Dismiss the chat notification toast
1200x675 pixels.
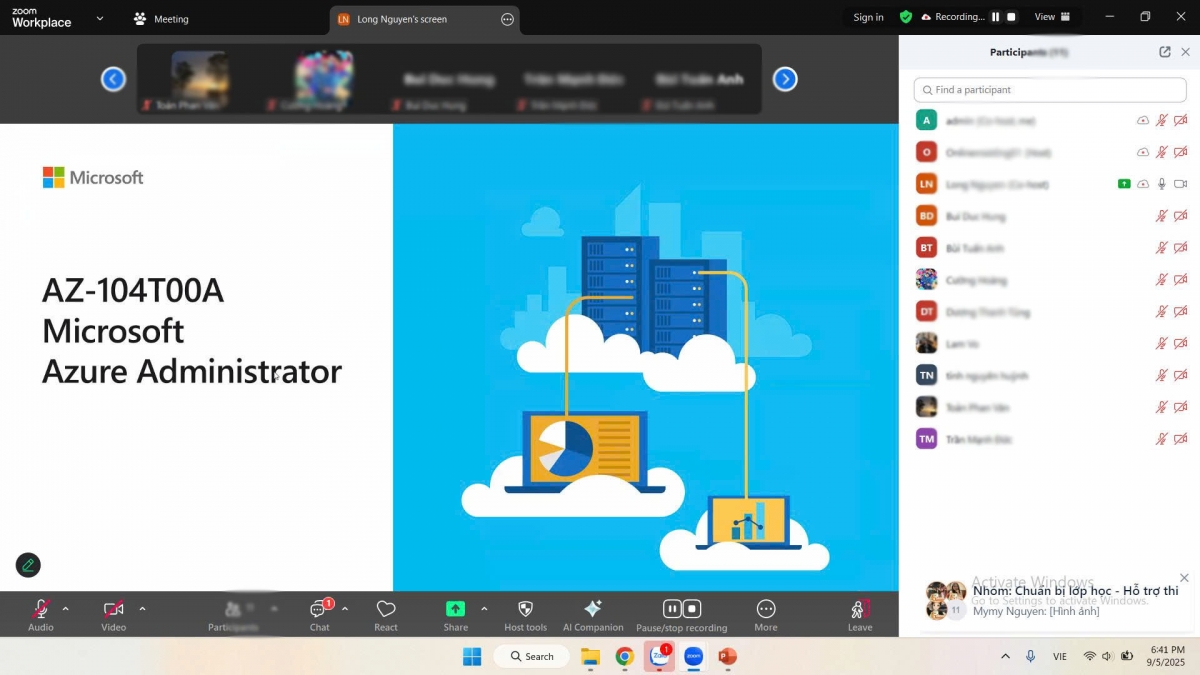pyautogui.click(x=1185, y=578)
